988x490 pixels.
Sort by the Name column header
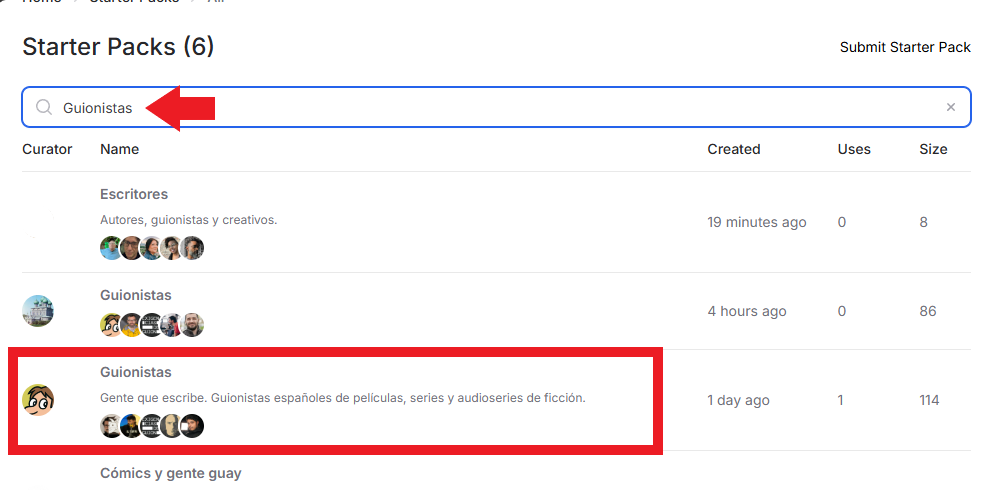120,149
